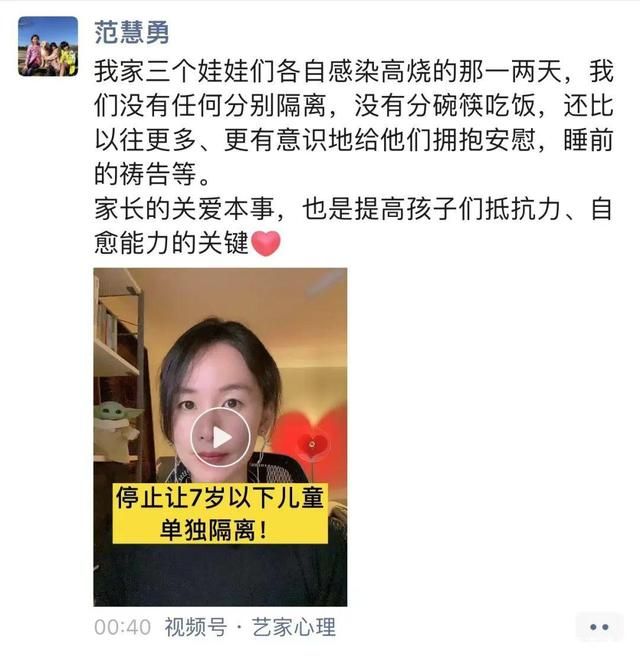This screenshot has height=661, width=640.
Task: Tap the username 范慧勇
Action: click(x=132, y=32)
